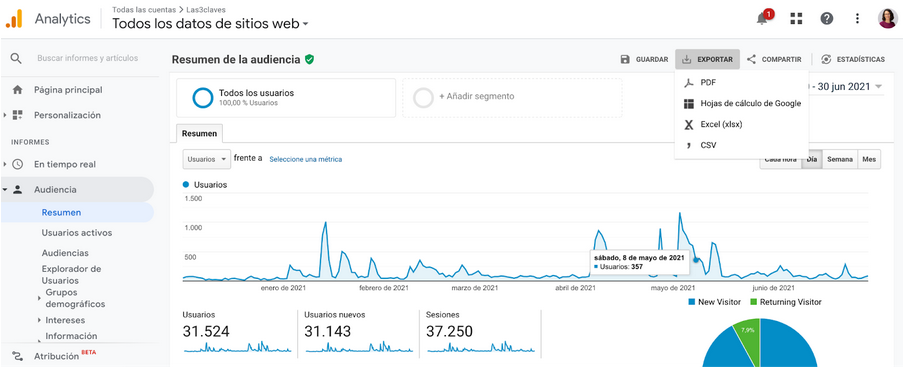Open the Usuarios metric dropdown
This screenshot has width=903, height=367.
point(207,159)
